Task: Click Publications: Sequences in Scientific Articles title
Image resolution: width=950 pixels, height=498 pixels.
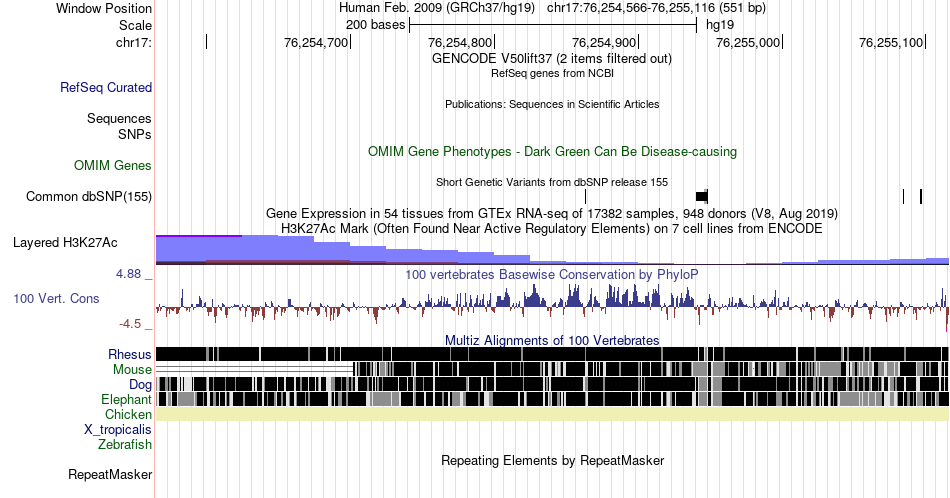Action: 552,104
